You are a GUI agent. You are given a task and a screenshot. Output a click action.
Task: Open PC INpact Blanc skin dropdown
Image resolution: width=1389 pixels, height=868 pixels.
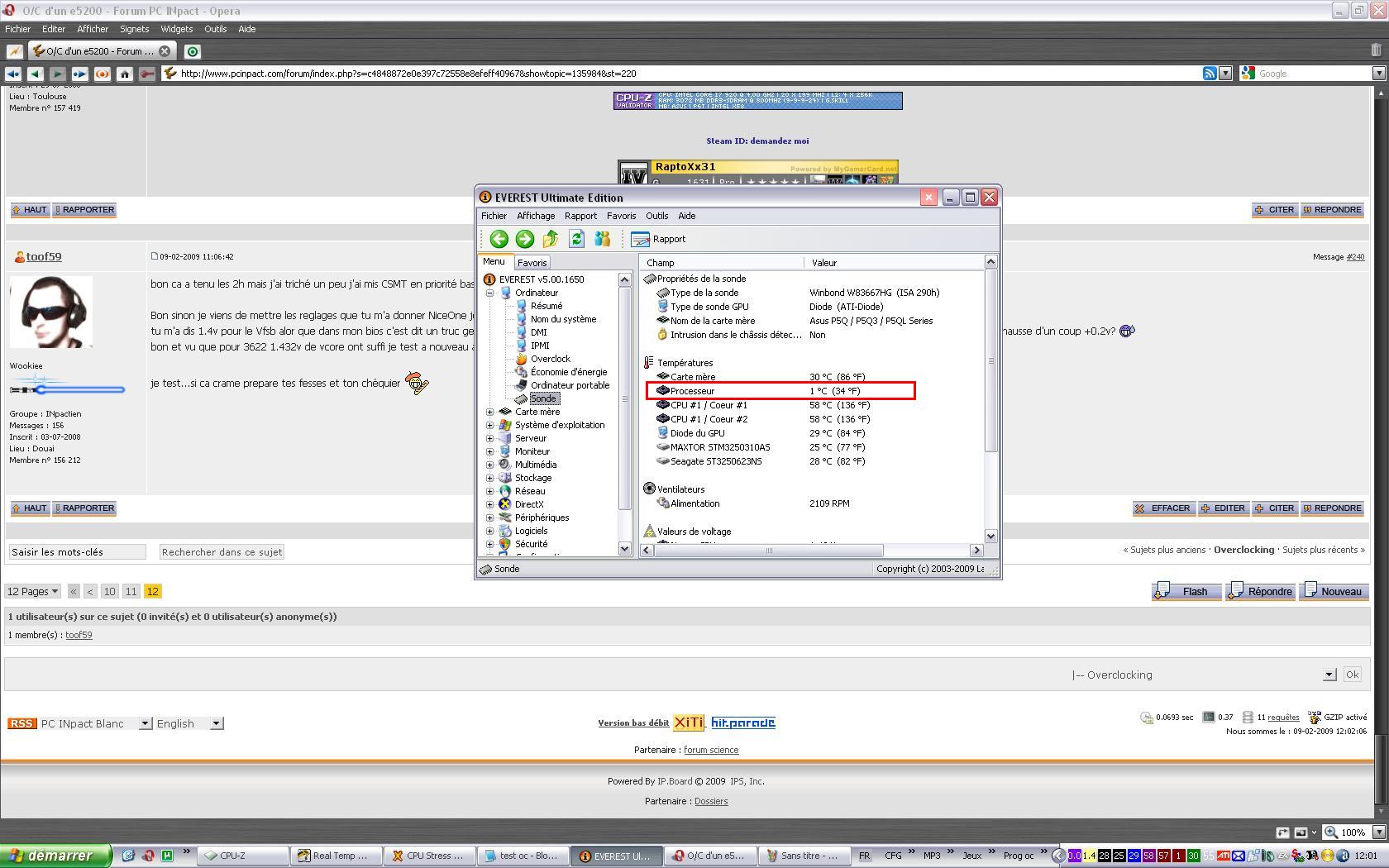(x=95, y=723)
